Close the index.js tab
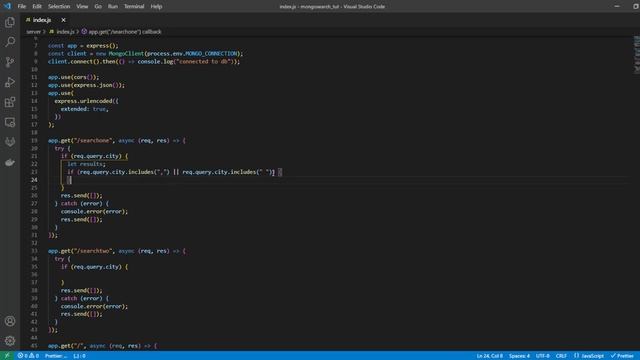 pos(63,20)
